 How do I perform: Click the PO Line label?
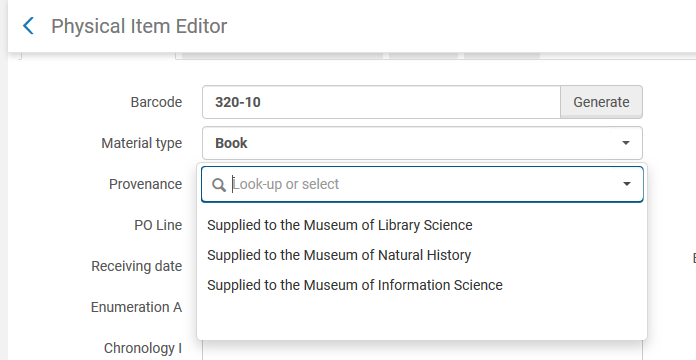coord(158,225)
